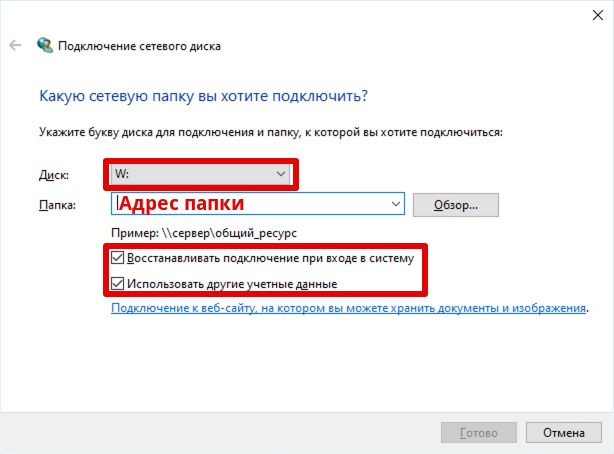Click the Восстанавливать подключение при входе в систему label
614x454 pixels.
pyautogui.click(x=268, y=258)
